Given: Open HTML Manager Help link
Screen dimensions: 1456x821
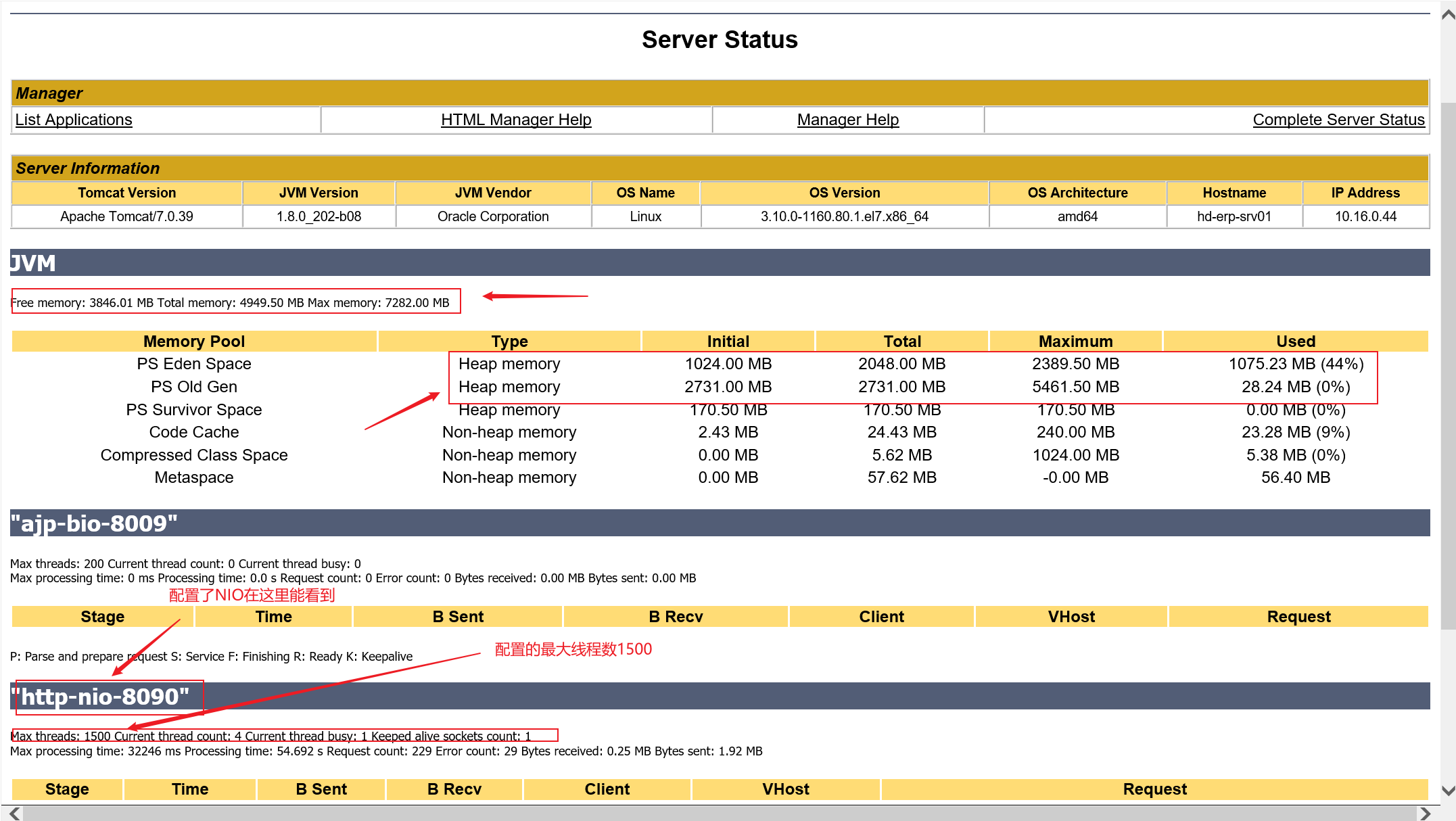Looking at the screenshot, I should click(x=516, y=120).
